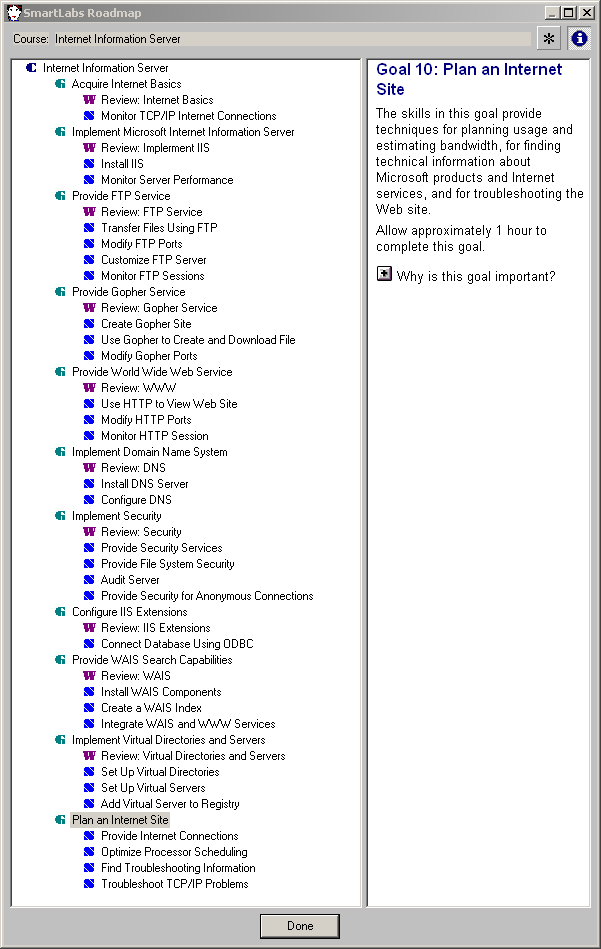
Task: Click the SmartLabs Roadmap title bar icon
Action: (x=13, y=12)
